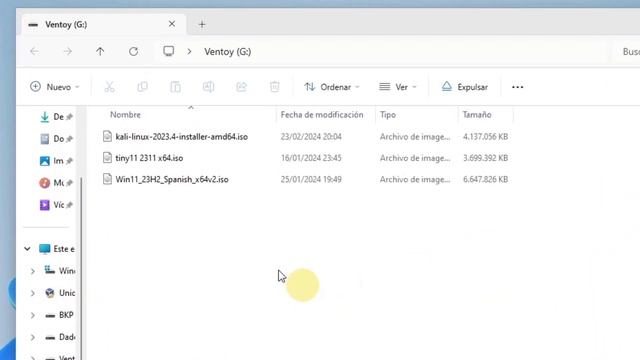640x360 pixels.
Task: Open the Imágenes pinned sidebar folder
Action: [56, 161]
